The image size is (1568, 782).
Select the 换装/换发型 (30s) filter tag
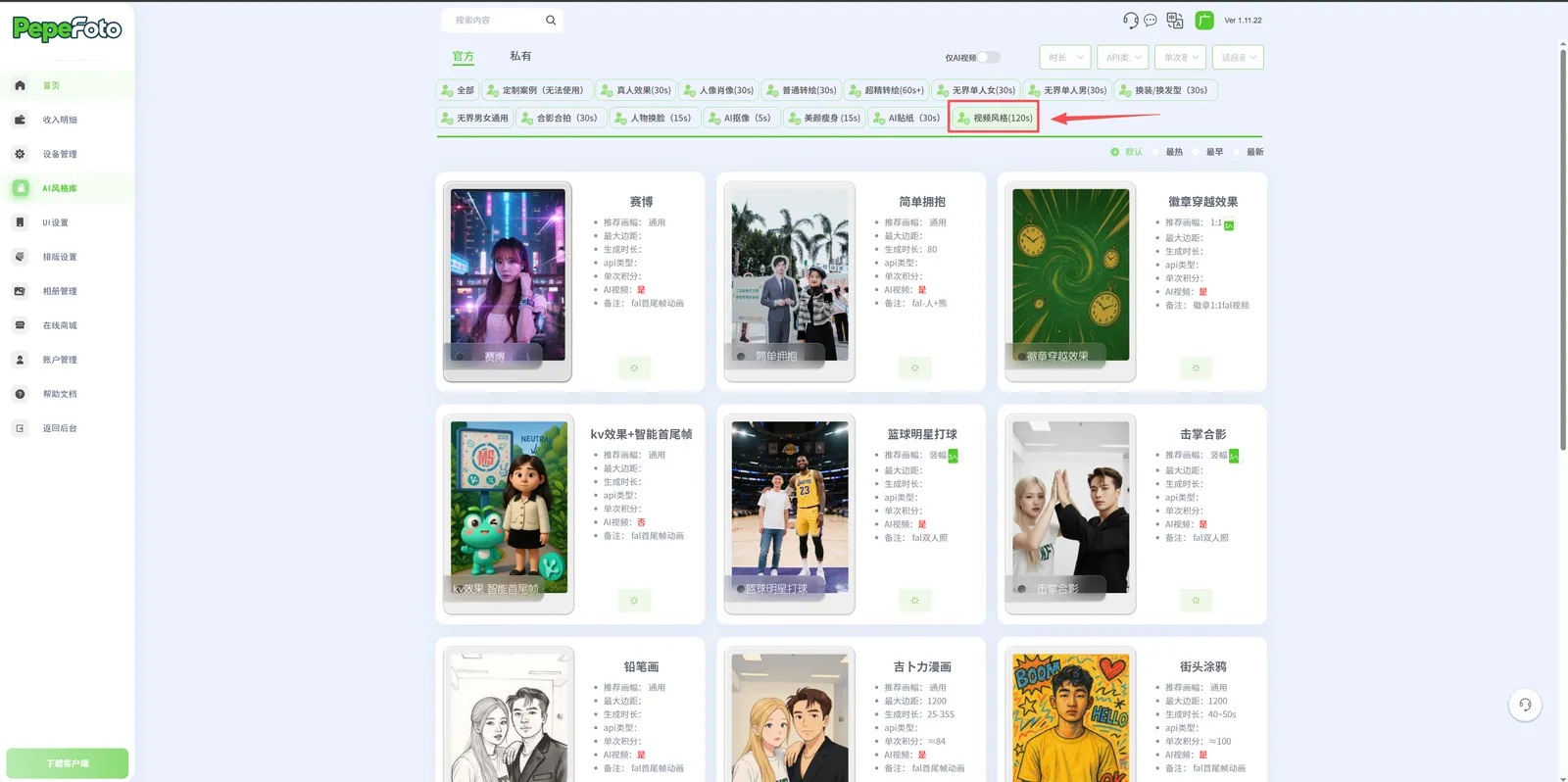1165,90
